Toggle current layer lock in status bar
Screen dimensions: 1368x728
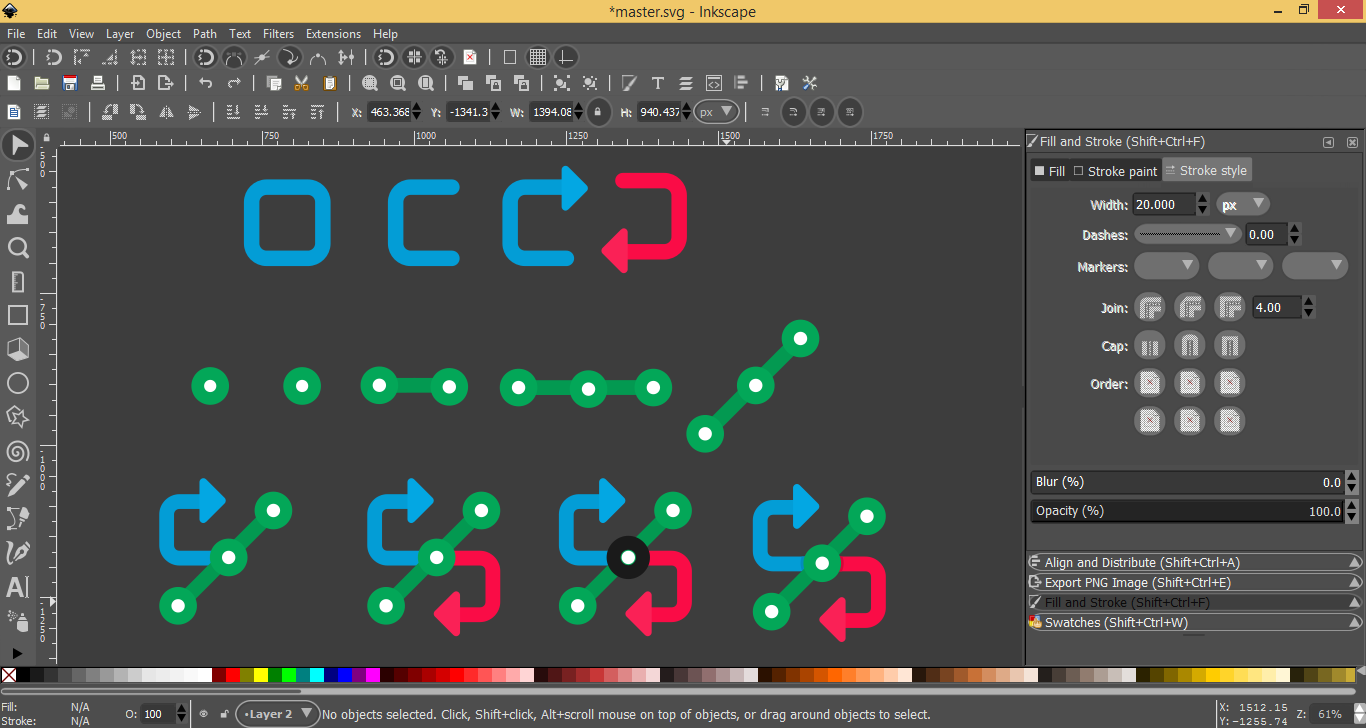223,714
